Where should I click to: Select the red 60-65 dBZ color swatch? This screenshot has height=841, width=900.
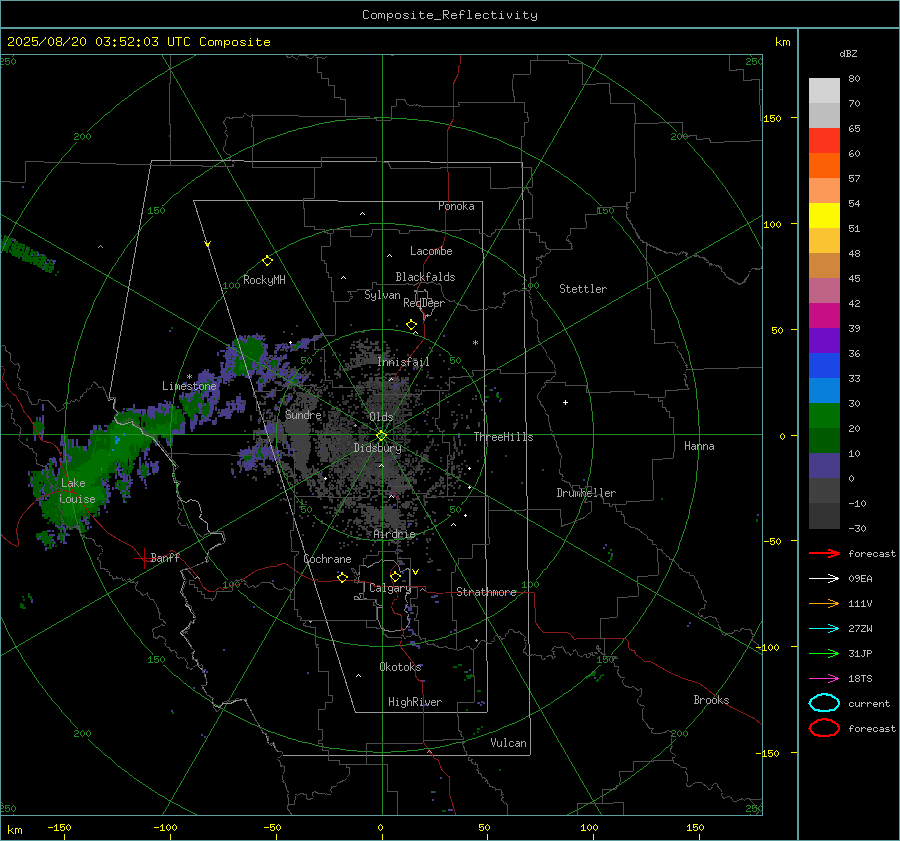824,140
